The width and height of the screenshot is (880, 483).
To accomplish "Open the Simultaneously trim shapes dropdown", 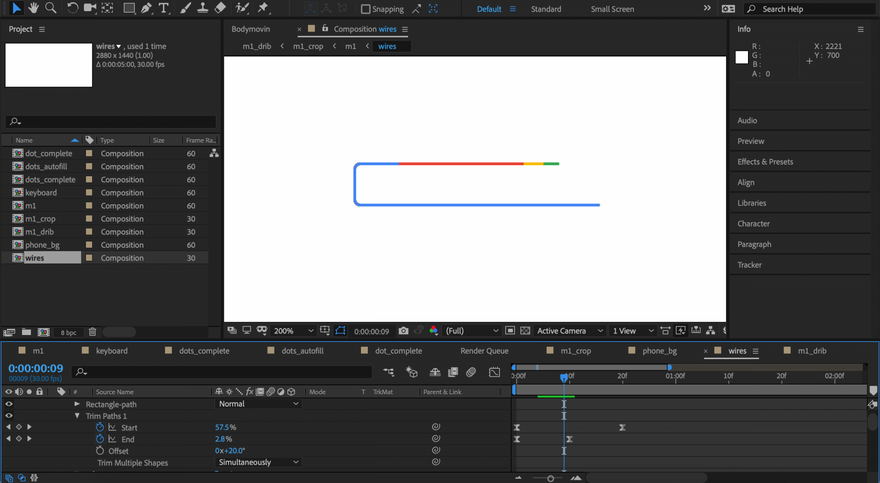I will tap(258, 462).
